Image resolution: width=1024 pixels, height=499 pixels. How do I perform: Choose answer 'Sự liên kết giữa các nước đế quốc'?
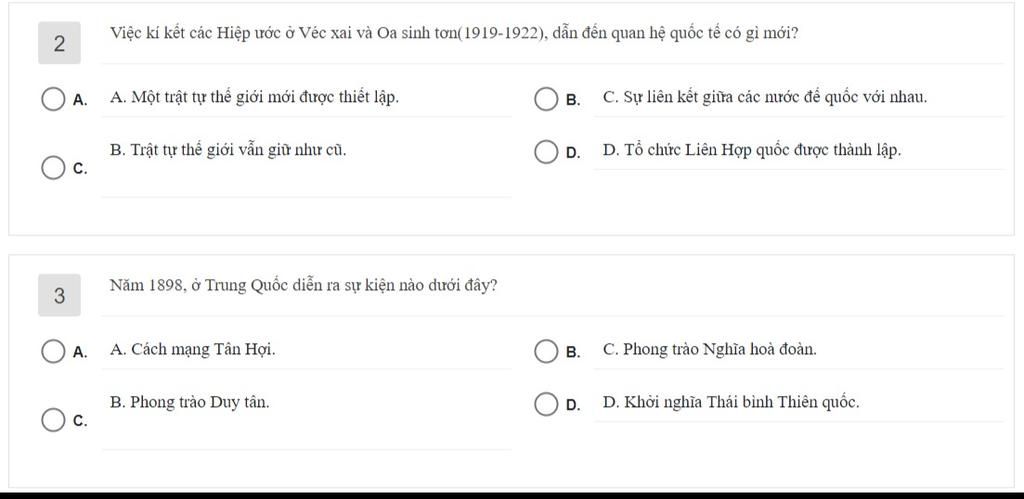tap(765, 98)
